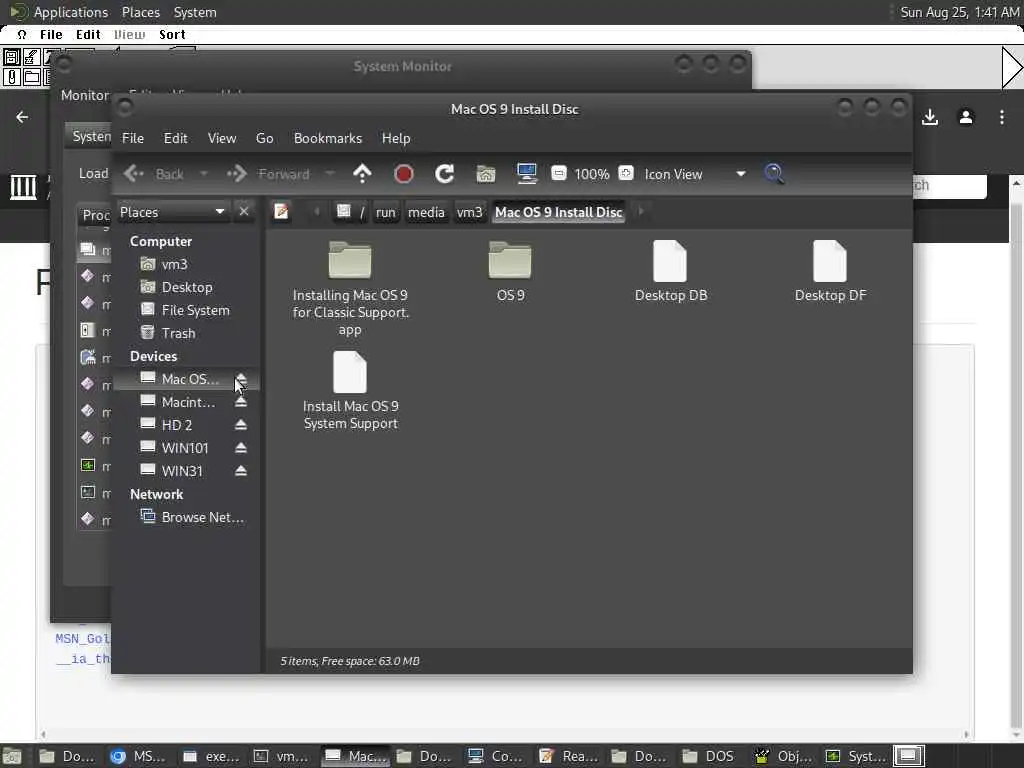Go to vm3 in the path bar
The image size is (1024, 768).
pos(469,212)
